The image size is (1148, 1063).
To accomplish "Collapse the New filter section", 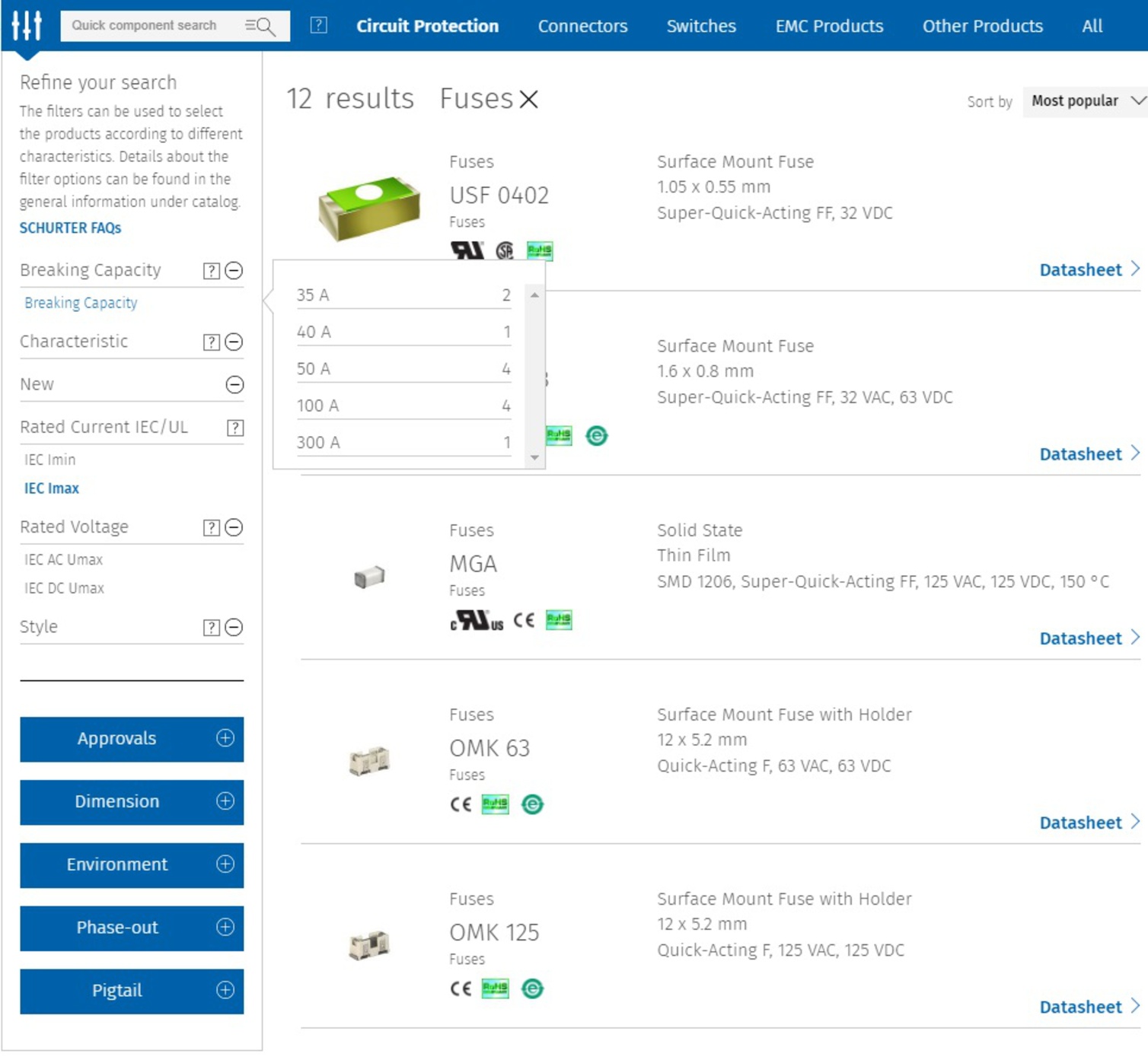I will coord(234,385).
